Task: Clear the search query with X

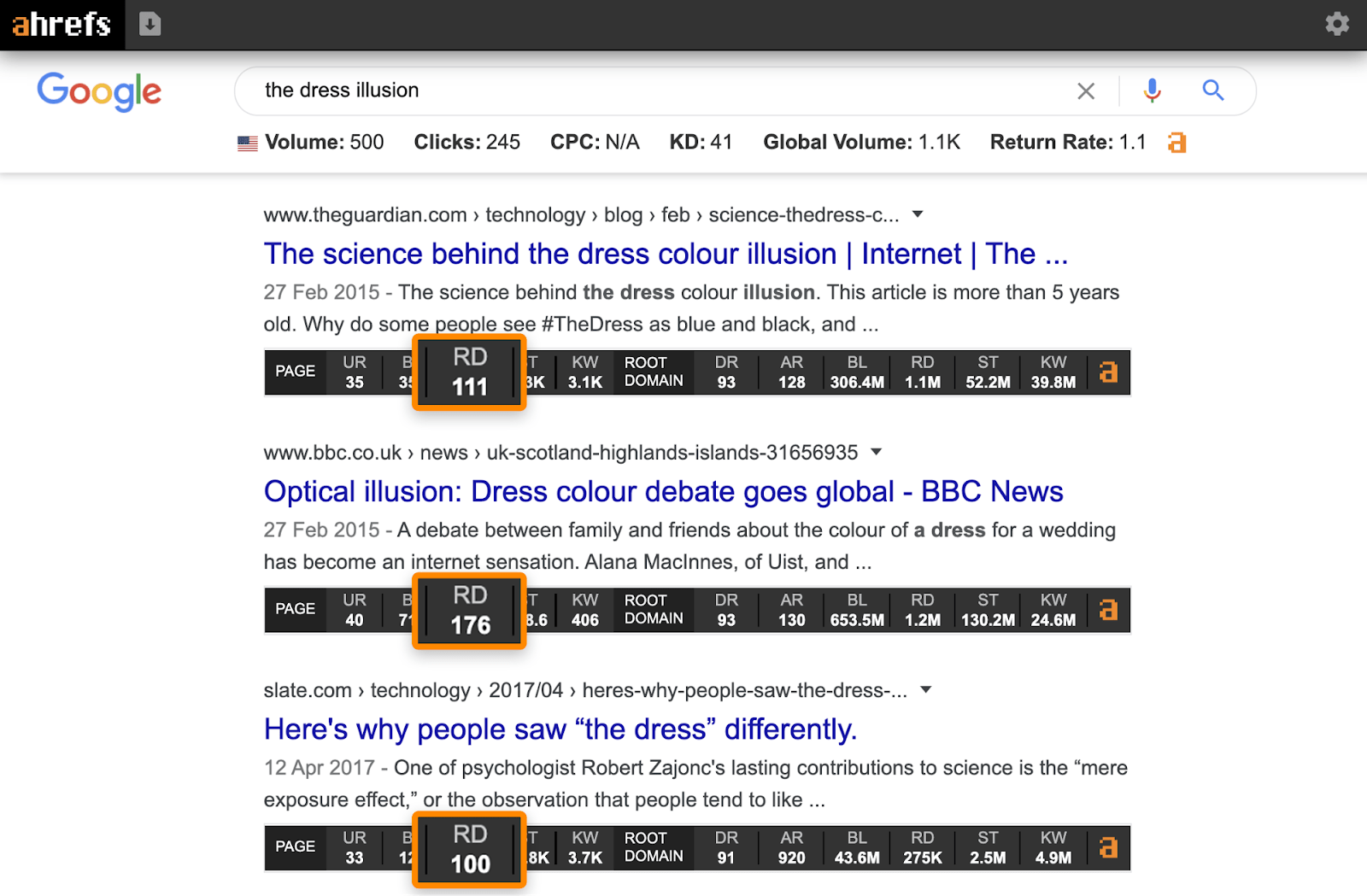Action: 1085,91
